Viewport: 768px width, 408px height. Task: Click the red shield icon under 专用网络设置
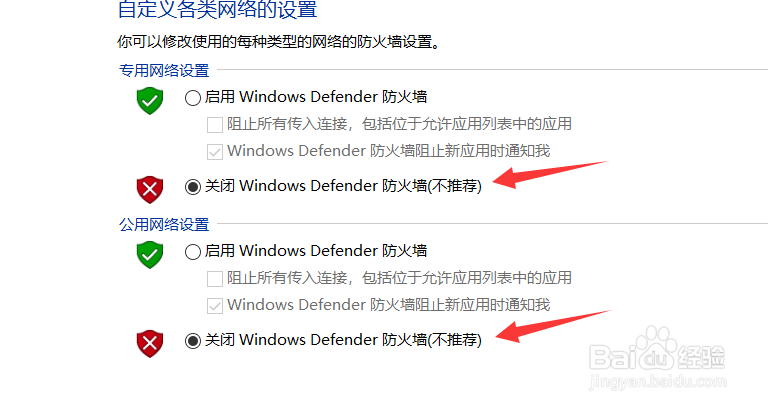point(149,190)
